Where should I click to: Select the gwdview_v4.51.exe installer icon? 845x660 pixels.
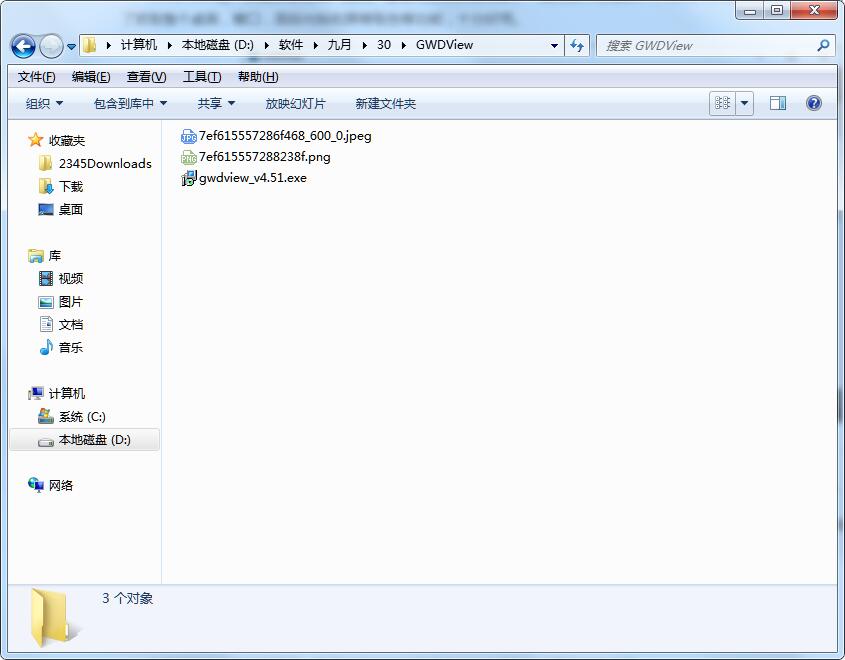click(x=189, y=178)
